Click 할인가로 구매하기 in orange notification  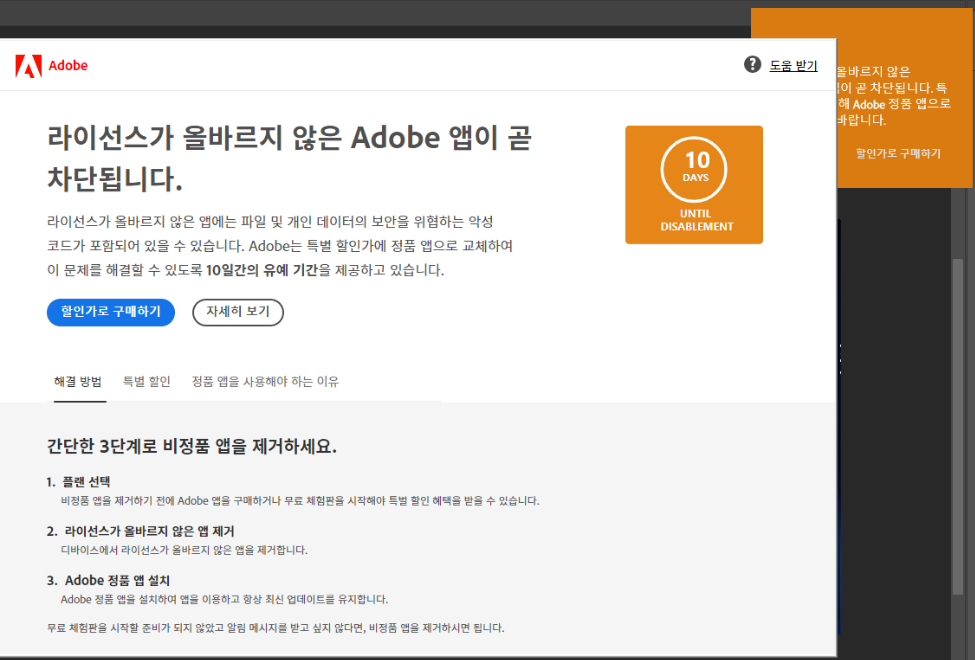pyautogui.click(x=898, y=153)
